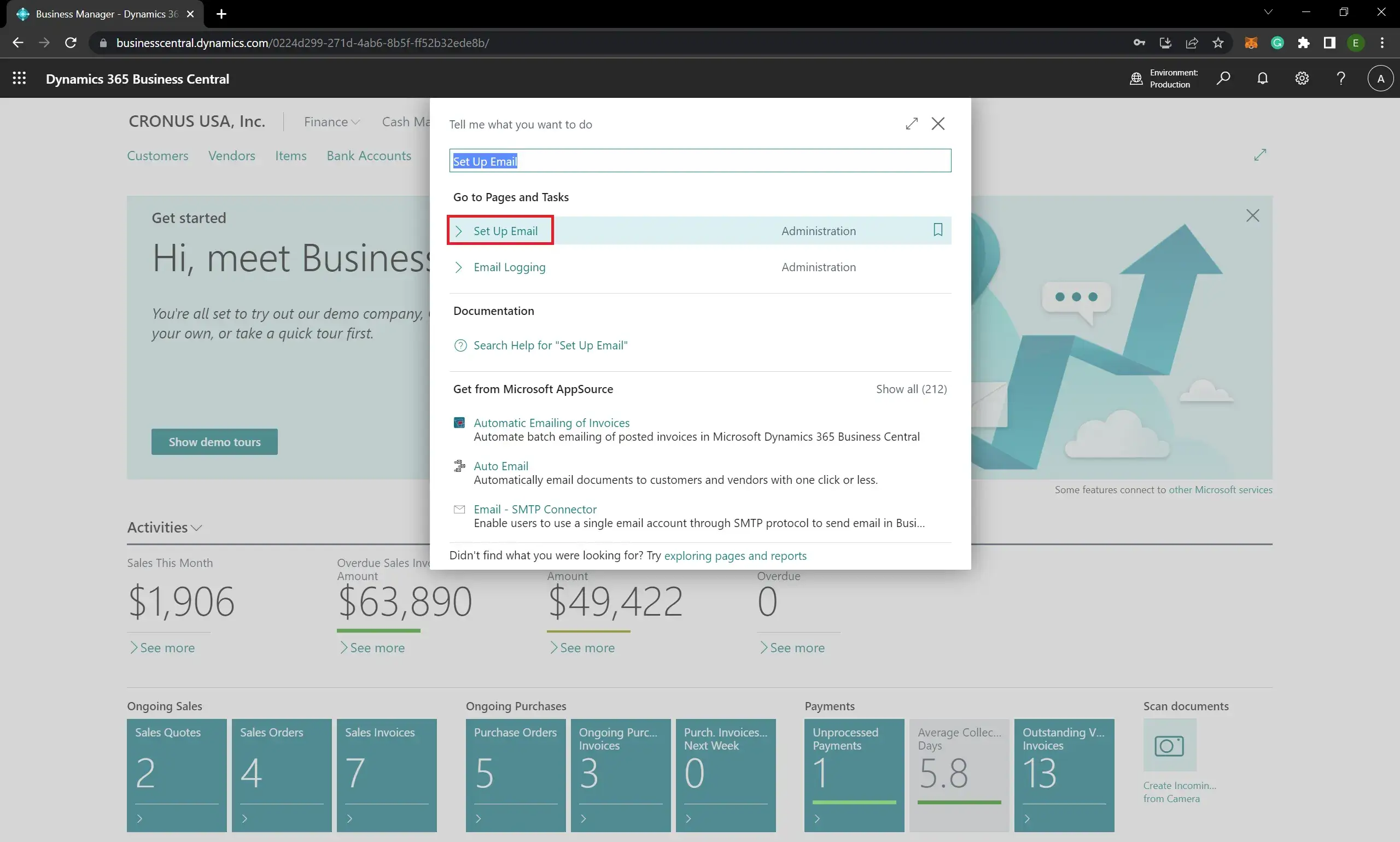Click the Search Help for Set Up Email link
The width and height of the screenshot is (1400, 842).
(x=550, y=344)
